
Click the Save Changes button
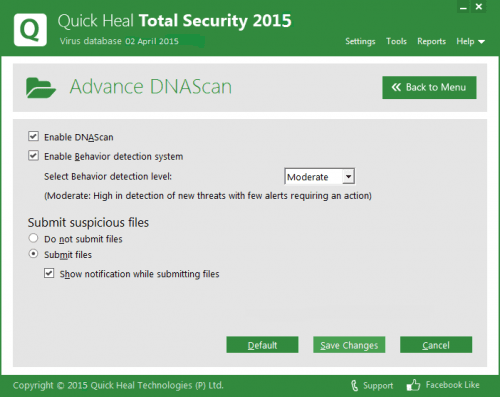(x=349, y=345)
